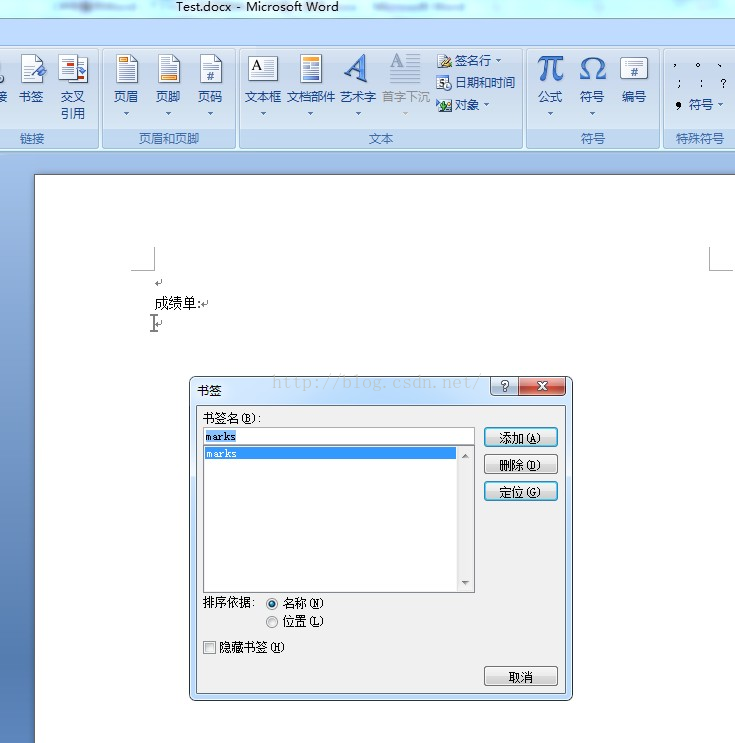Viewport: 735px width, 743px height.
Task: Expand the 艺术字 dropdown arrow
Action: (x=358, y=114)
